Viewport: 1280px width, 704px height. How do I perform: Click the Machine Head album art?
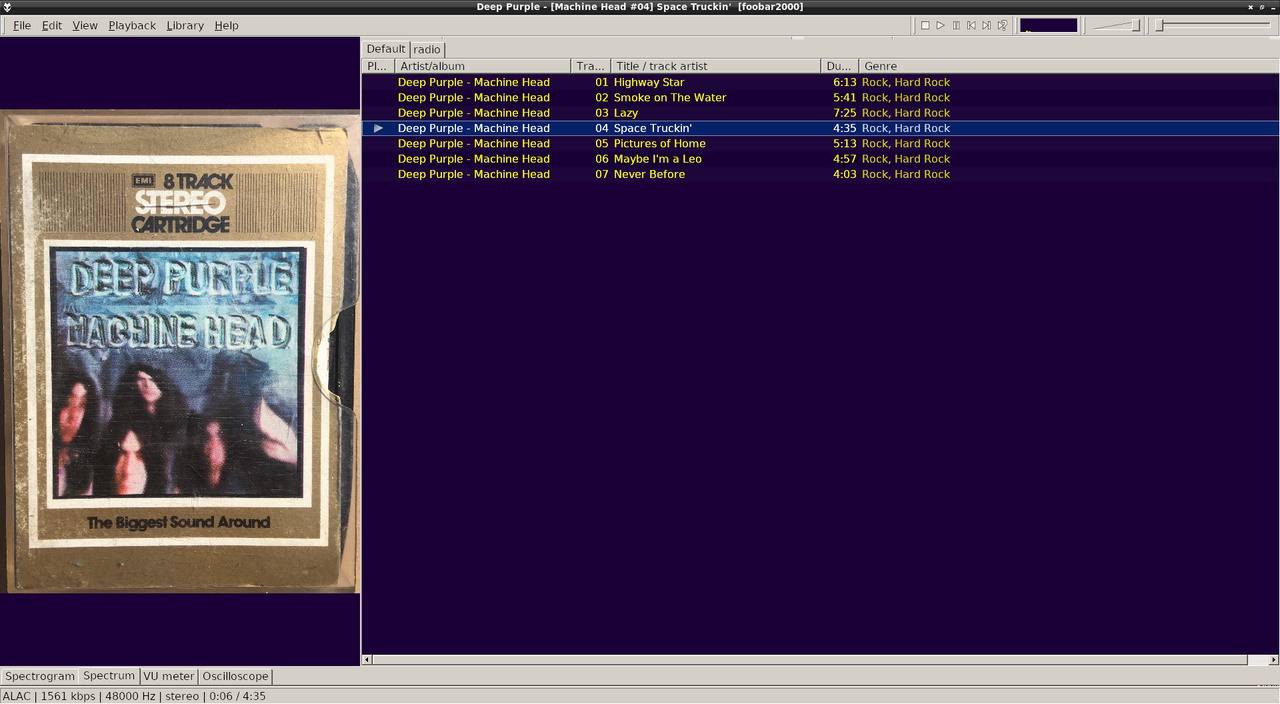(x=180, y=352)
